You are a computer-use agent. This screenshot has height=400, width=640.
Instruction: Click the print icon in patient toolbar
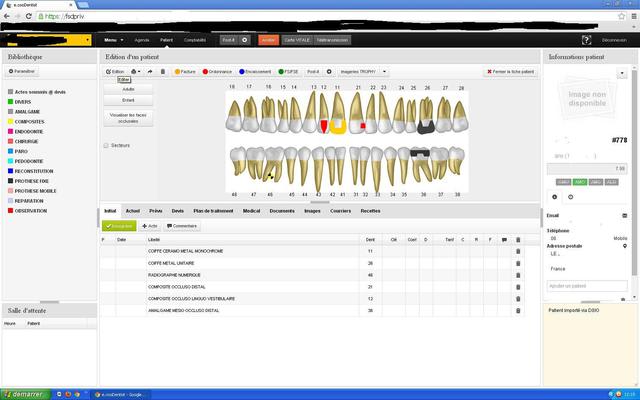[135, 72]
